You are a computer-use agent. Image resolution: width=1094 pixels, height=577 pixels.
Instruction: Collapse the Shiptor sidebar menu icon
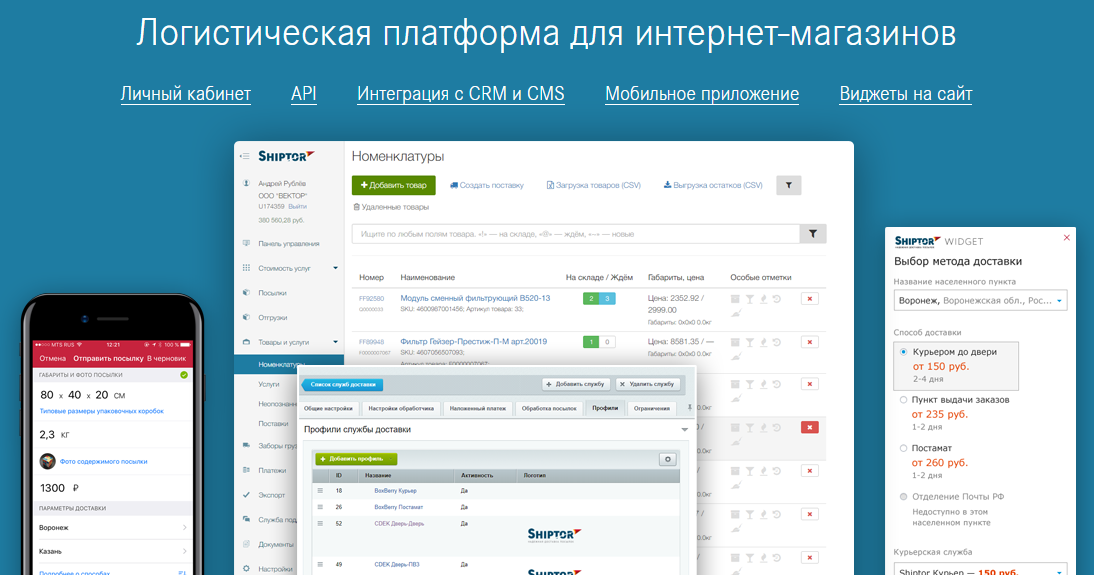point(244,156)
